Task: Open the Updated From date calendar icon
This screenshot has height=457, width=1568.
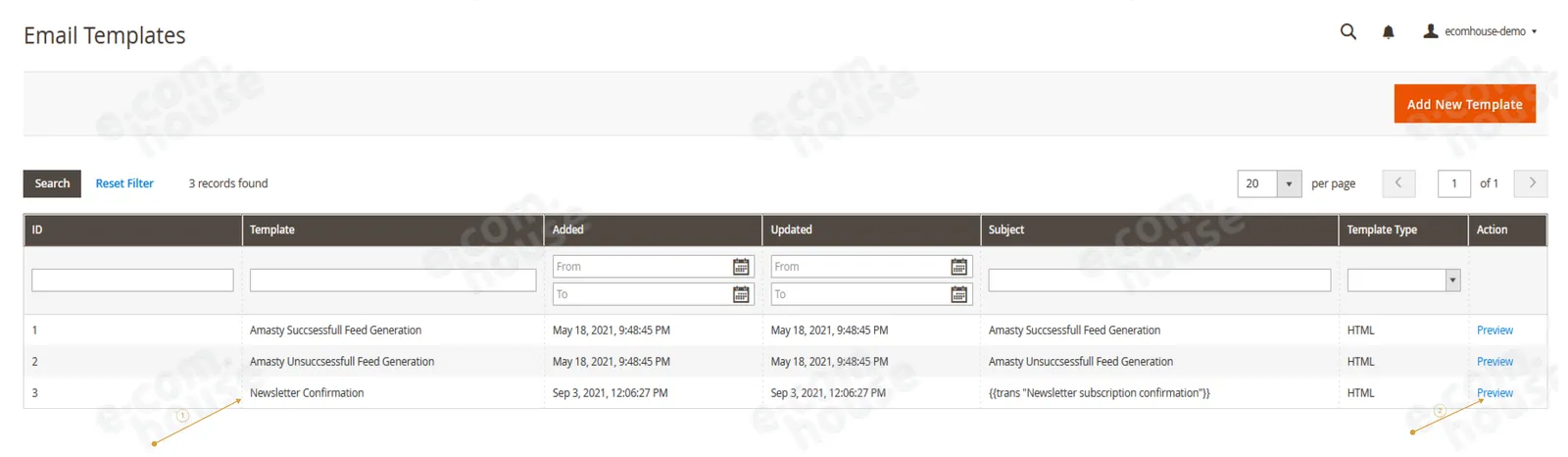Action: pos(958,267)
